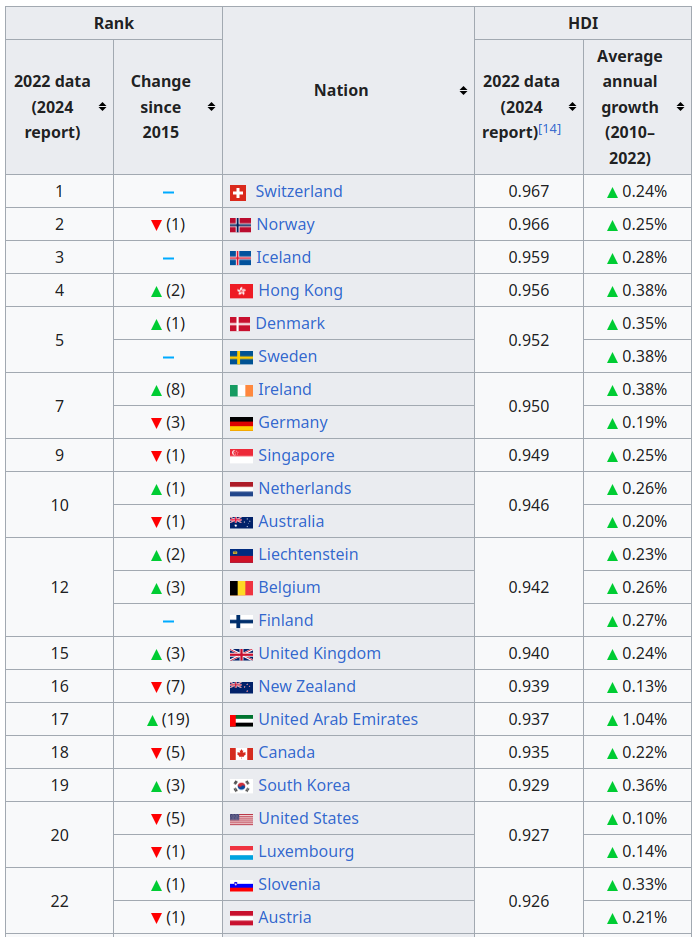Sort by Change since 2015 column arrows
Screen dimensions: 698x937
pos(211,106)
